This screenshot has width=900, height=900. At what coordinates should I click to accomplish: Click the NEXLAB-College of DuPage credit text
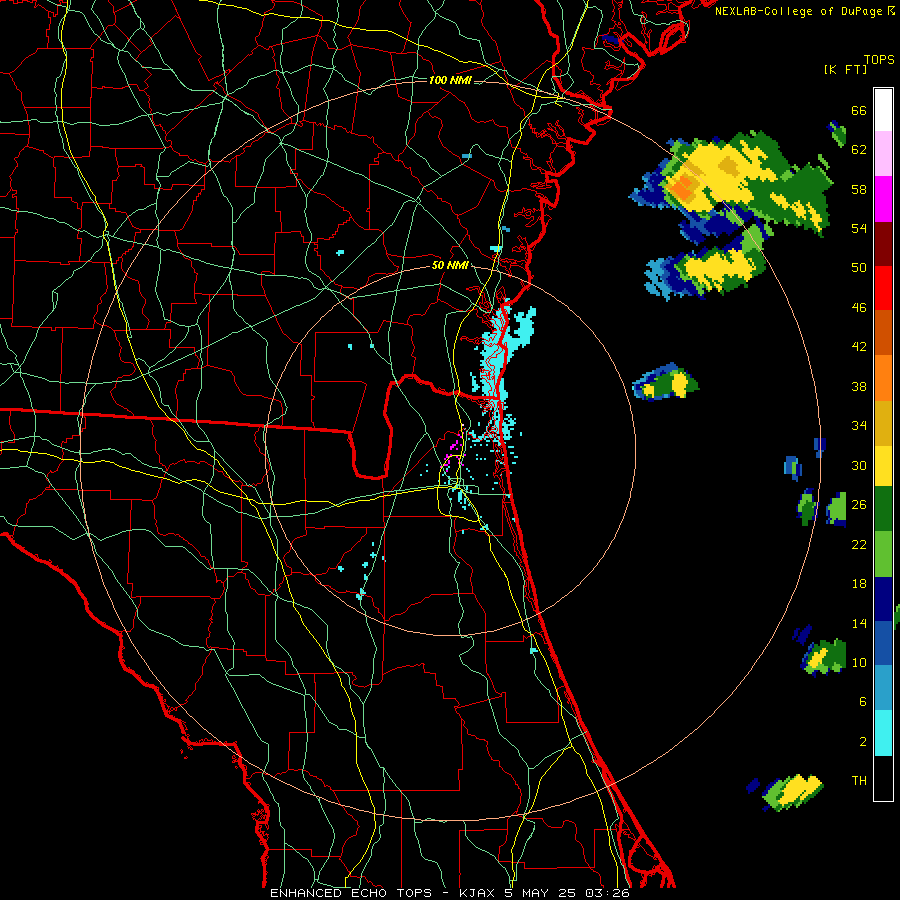point(800,11)
